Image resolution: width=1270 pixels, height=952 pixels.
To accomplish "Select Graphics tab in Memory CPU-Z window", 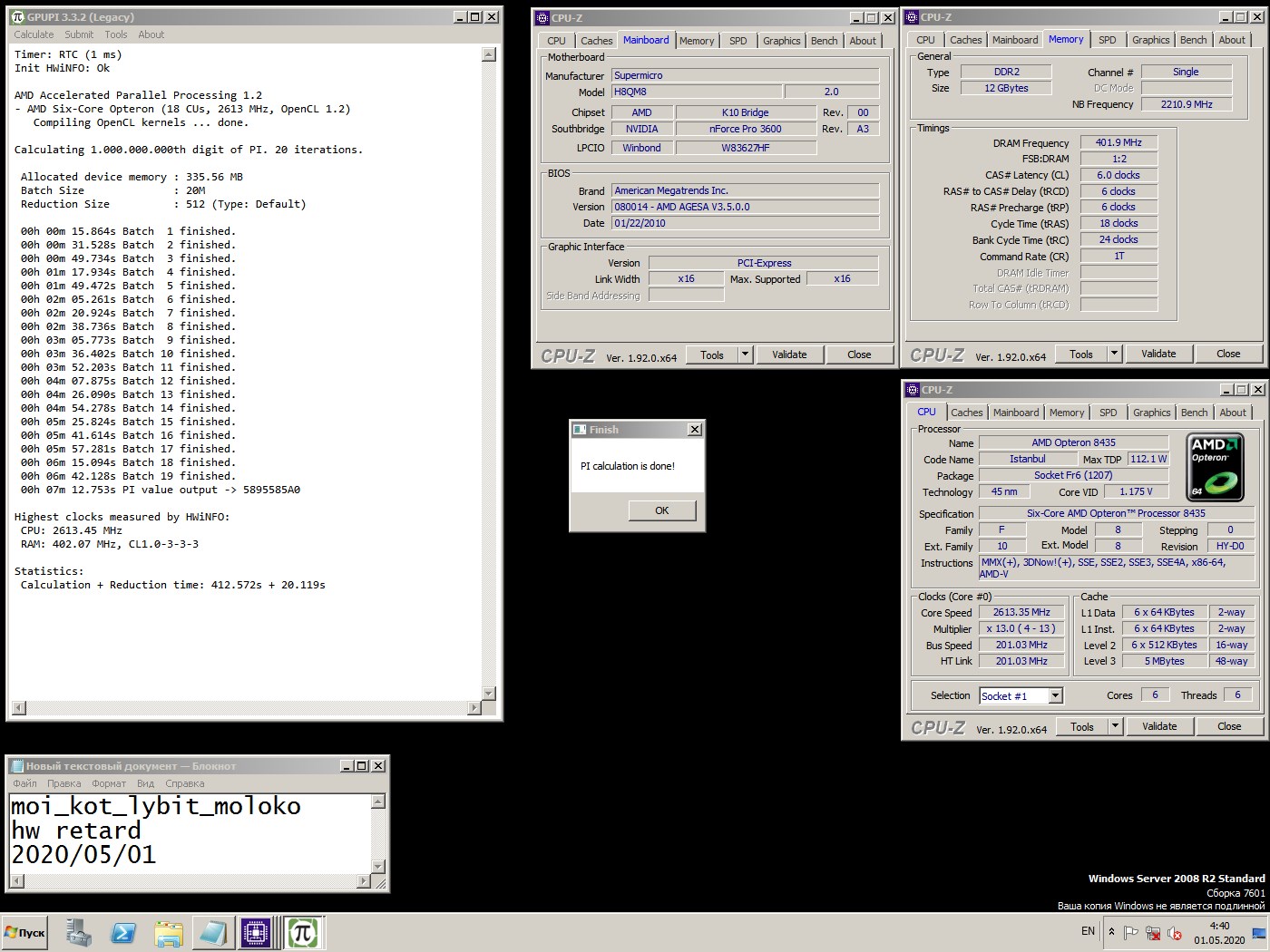I will coord(1151,40).
